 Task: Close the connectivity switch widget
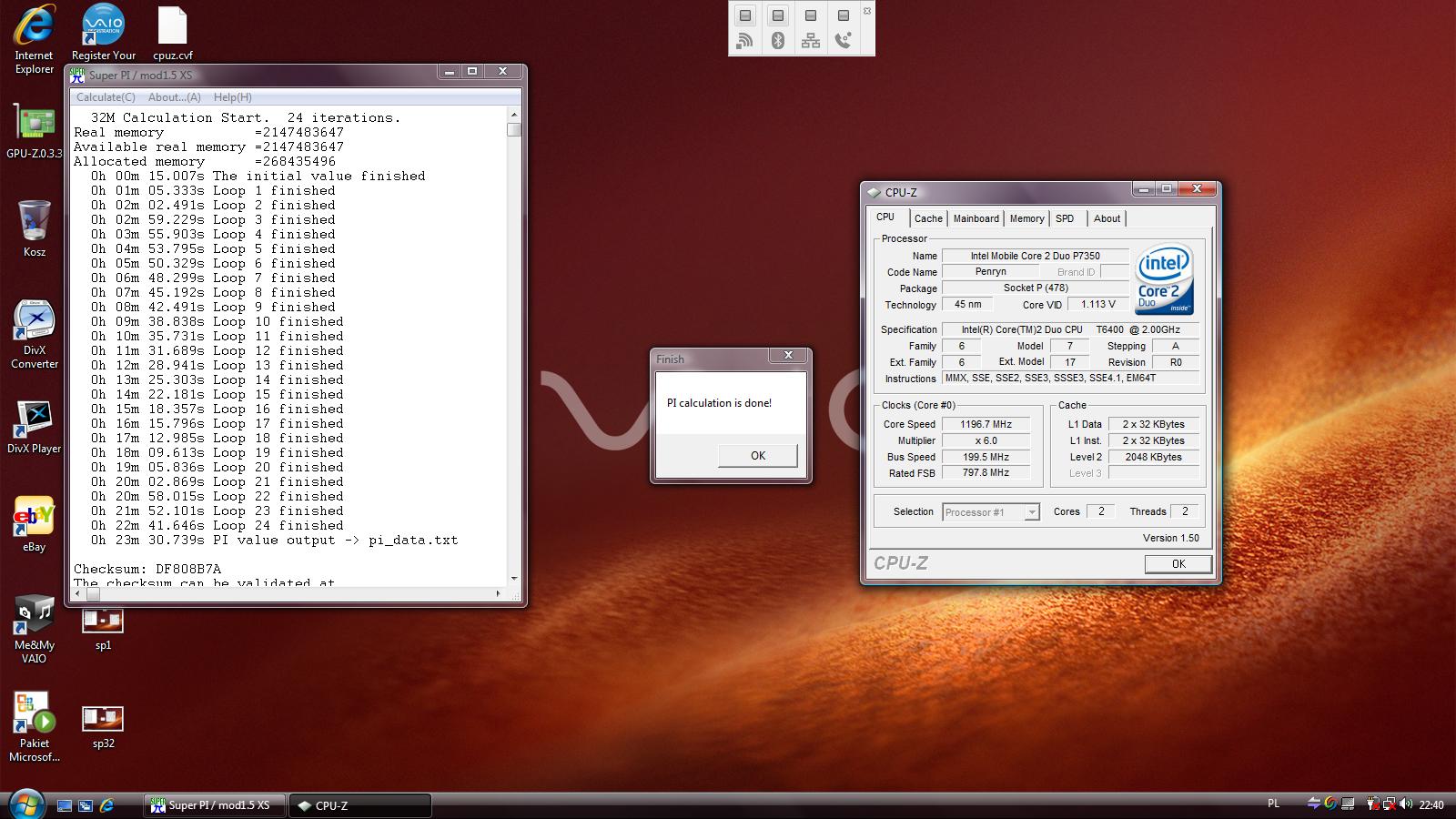click(x=866, y=11)
